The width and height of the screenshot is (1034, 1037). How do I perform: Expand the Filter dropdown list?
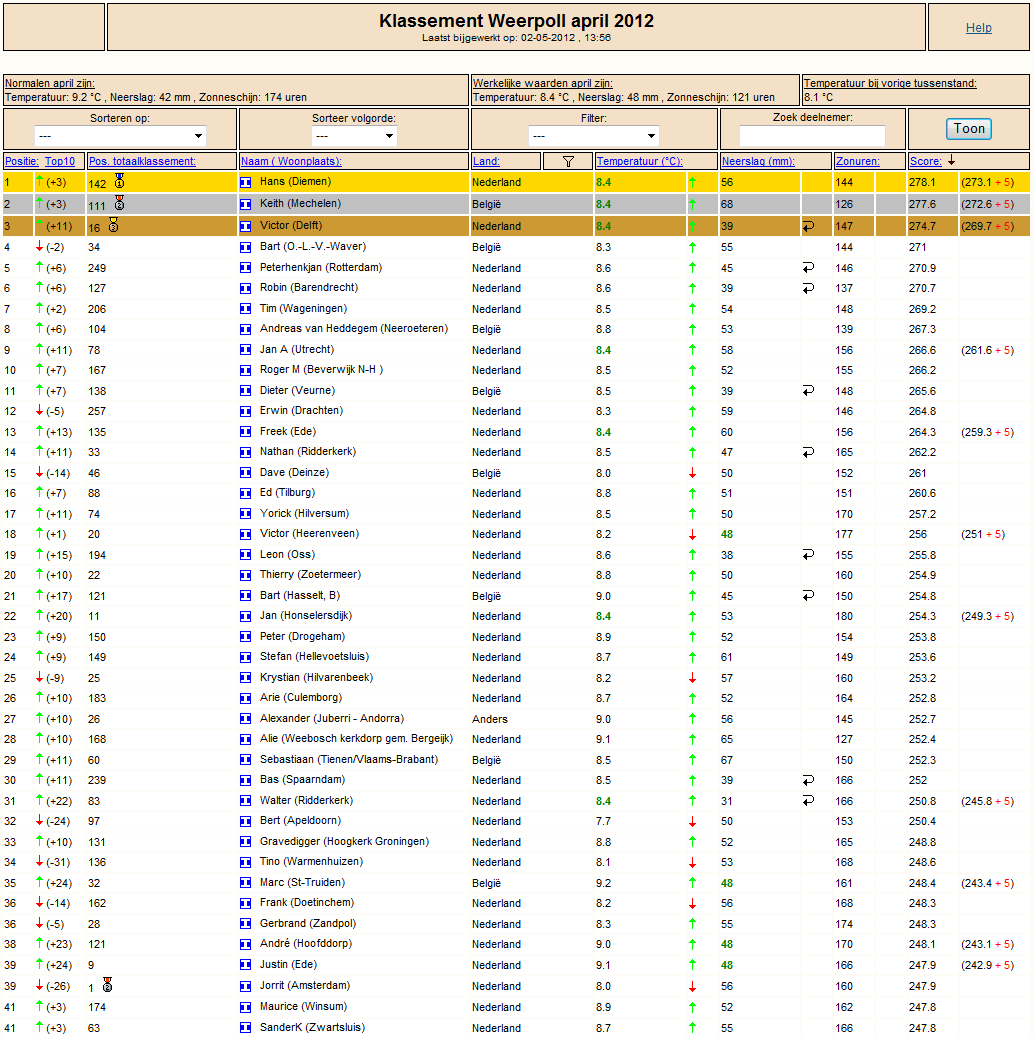click(x=593, y=136)
